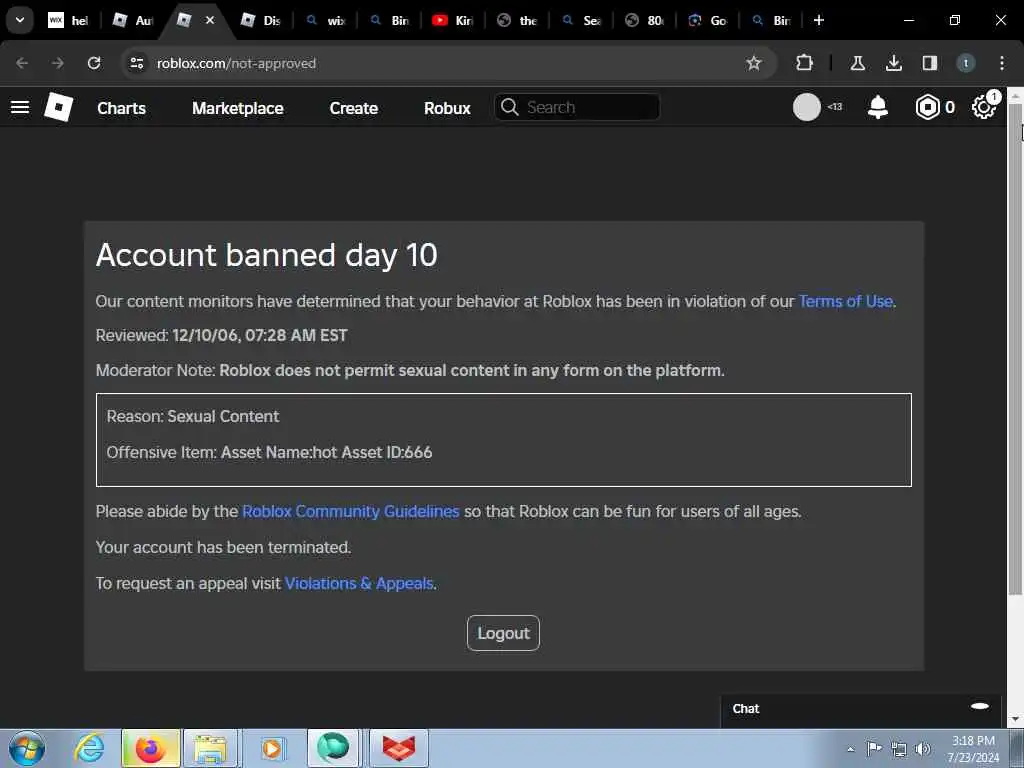
Task: Click the Chat minimize toggle icon
Action: pos(980,706)
